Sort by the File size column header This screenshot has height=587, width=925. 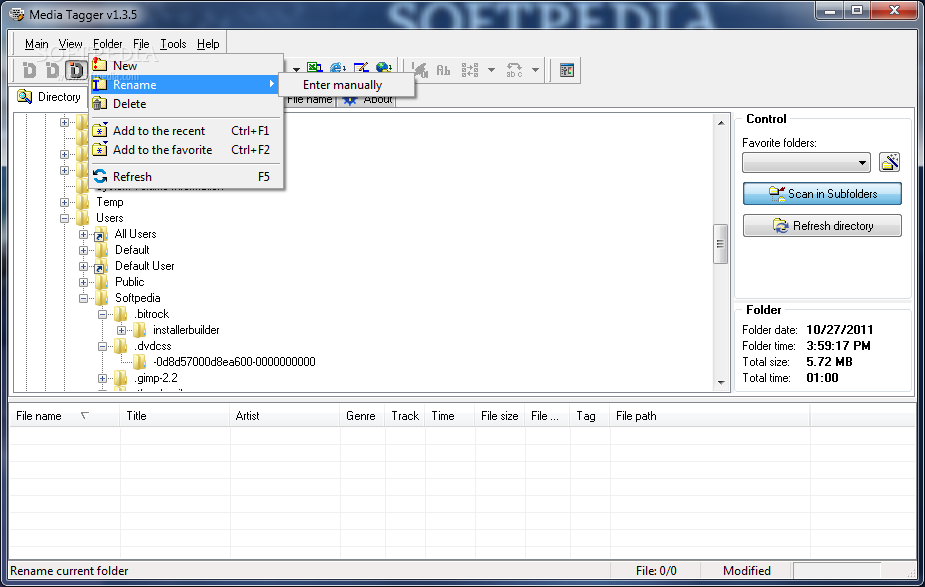point(500,416)
